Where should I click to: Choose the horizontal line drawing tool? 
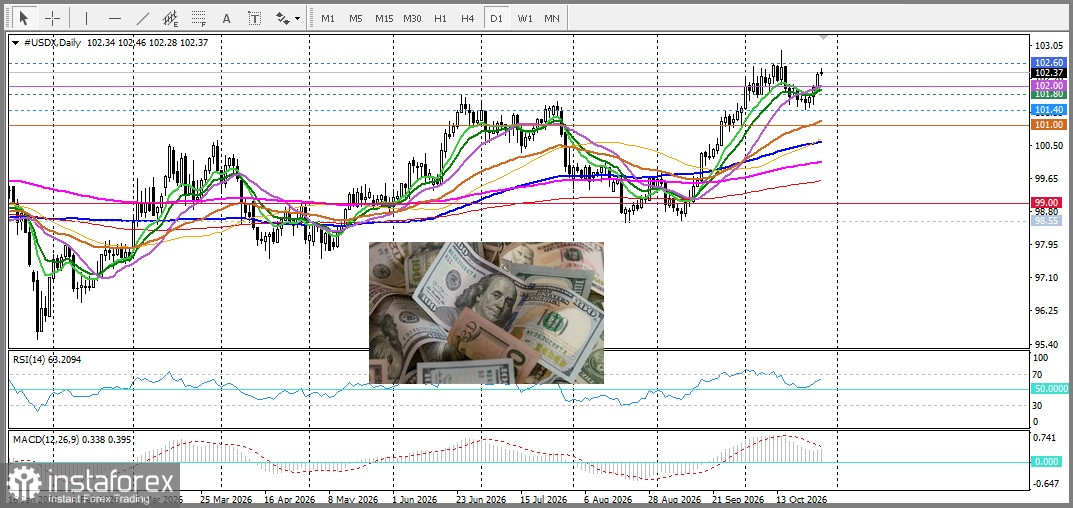pos(115,18)
